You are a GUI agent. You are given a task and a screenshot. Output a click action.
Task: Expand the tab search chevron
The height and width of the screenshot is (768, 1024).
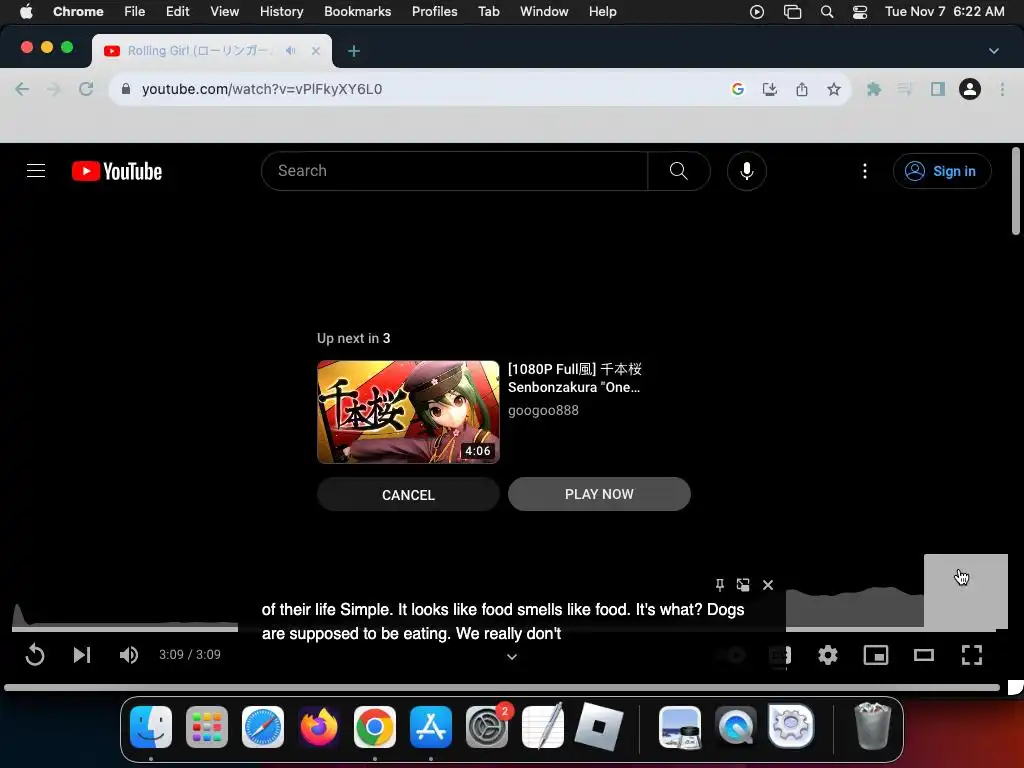(x=994, y=51)
